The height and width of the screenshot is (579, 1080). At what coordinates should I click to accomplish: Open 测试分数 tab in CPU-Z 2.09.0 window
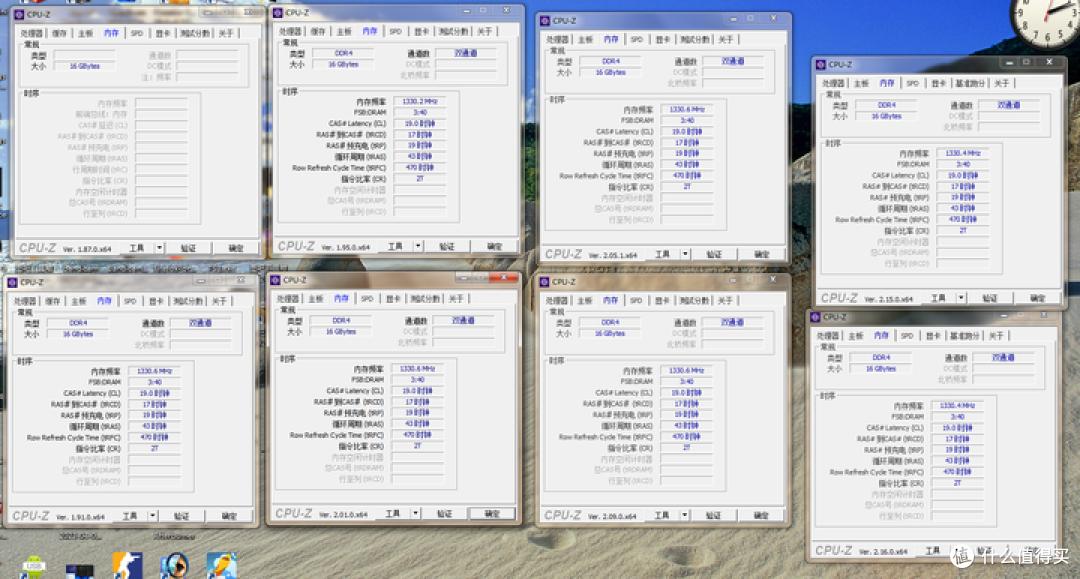[x=694, y=301]
